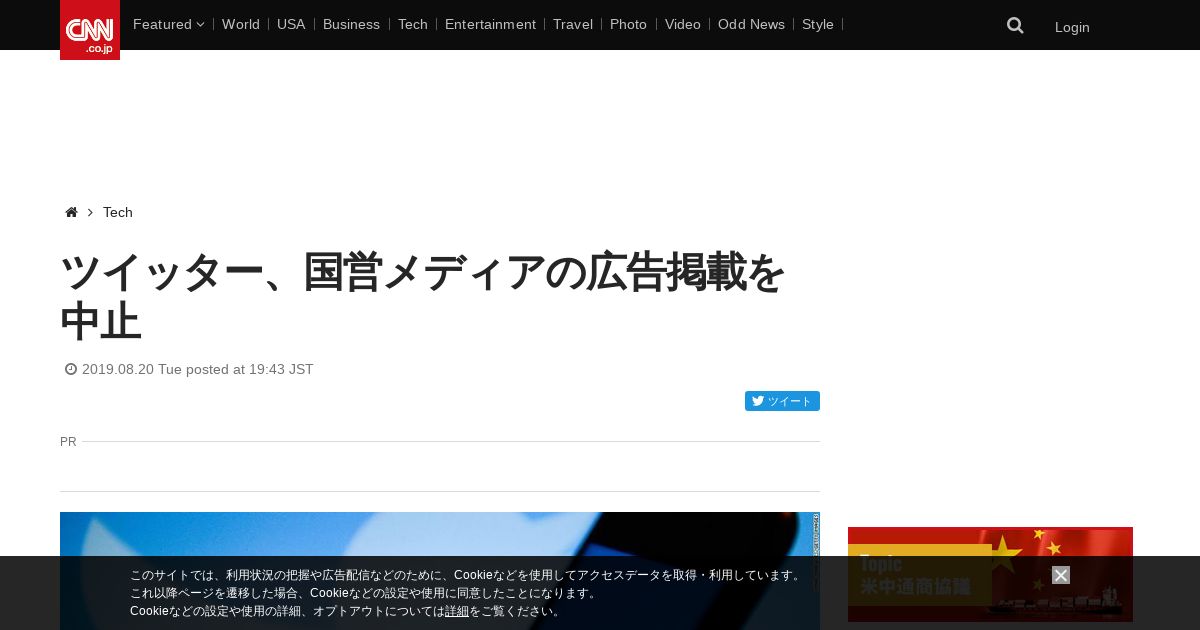Open the Odd News section
Image resolution: width=1200 pixels, height=630 pixels.
(x=751, y=24)
